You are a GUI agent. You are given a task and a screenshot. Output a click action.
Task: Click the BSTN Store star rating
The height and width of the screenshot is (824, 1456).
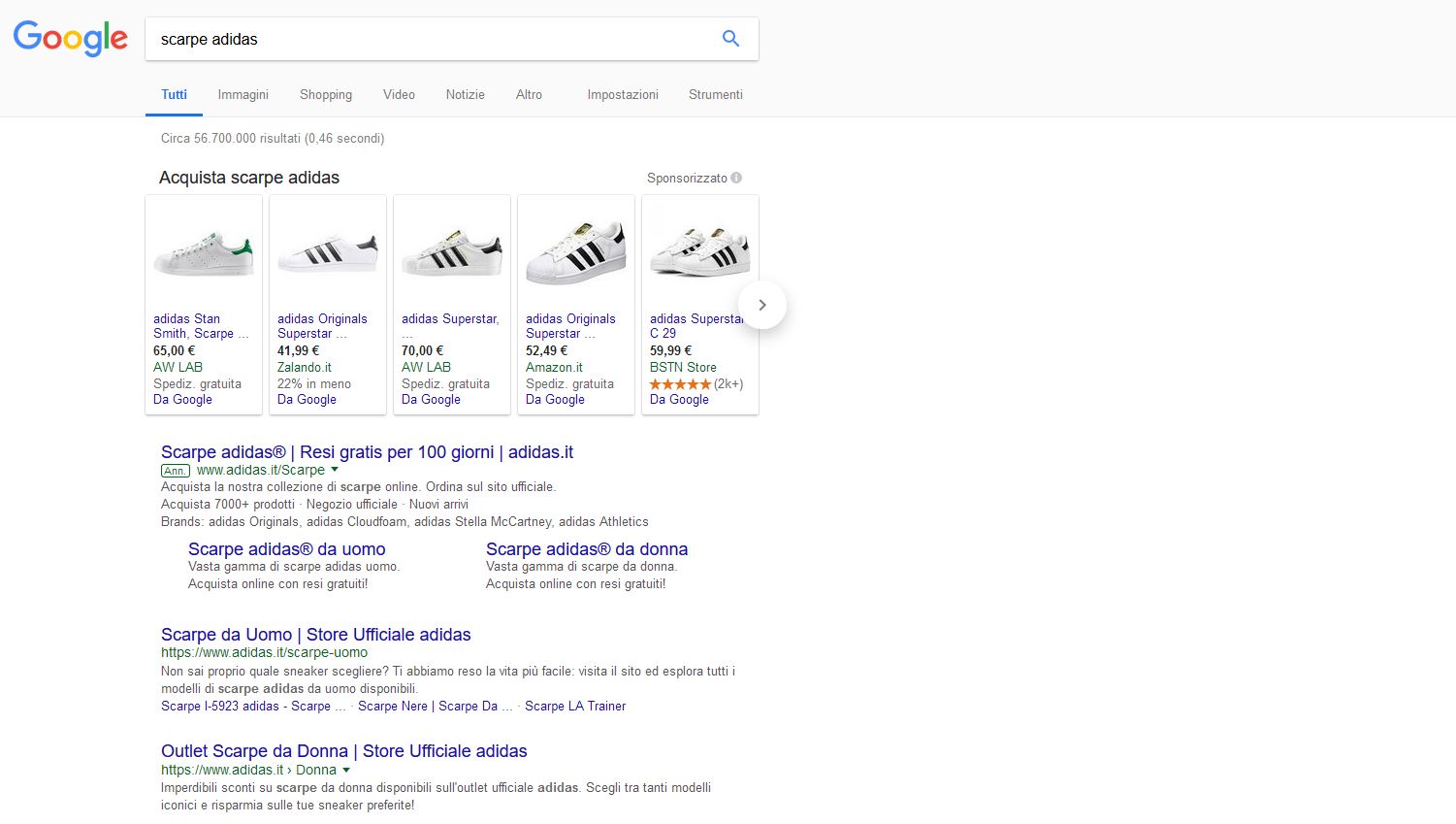[x=680, y=384]
